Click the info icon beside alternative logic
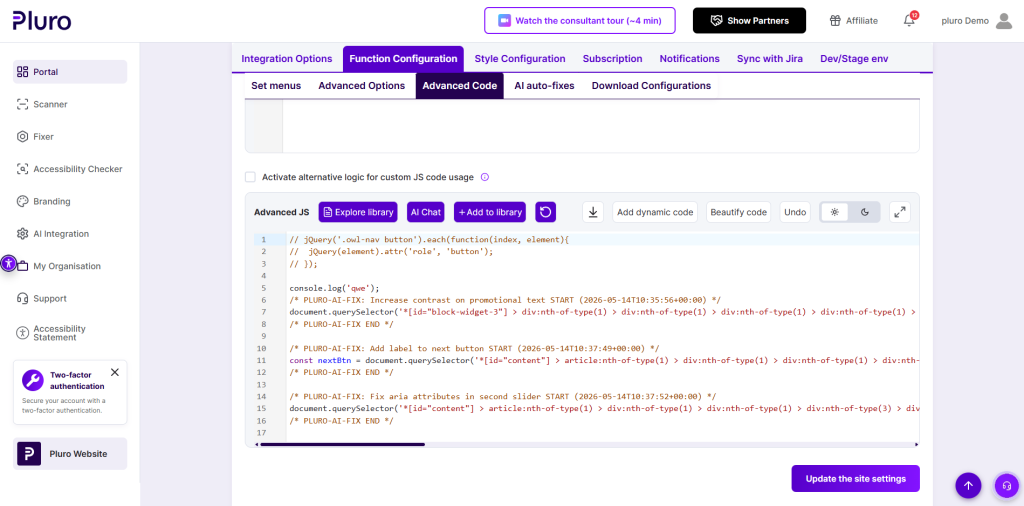1024x506 pixels. pos(485,177)
